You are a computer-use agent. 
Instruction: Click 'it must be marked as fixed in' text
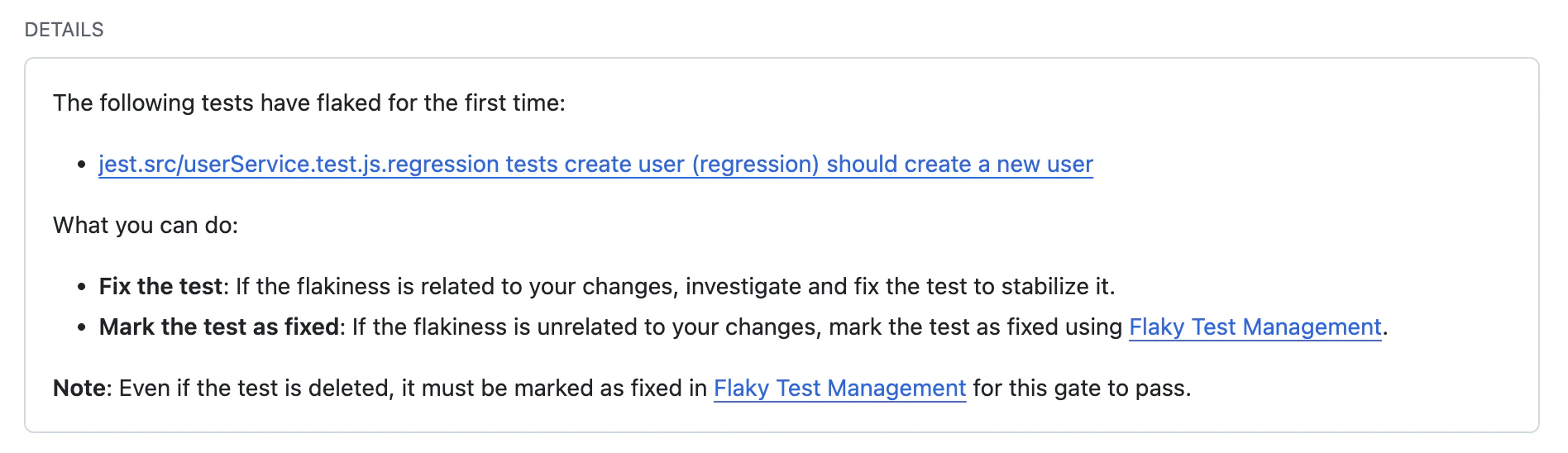(554, 389)
